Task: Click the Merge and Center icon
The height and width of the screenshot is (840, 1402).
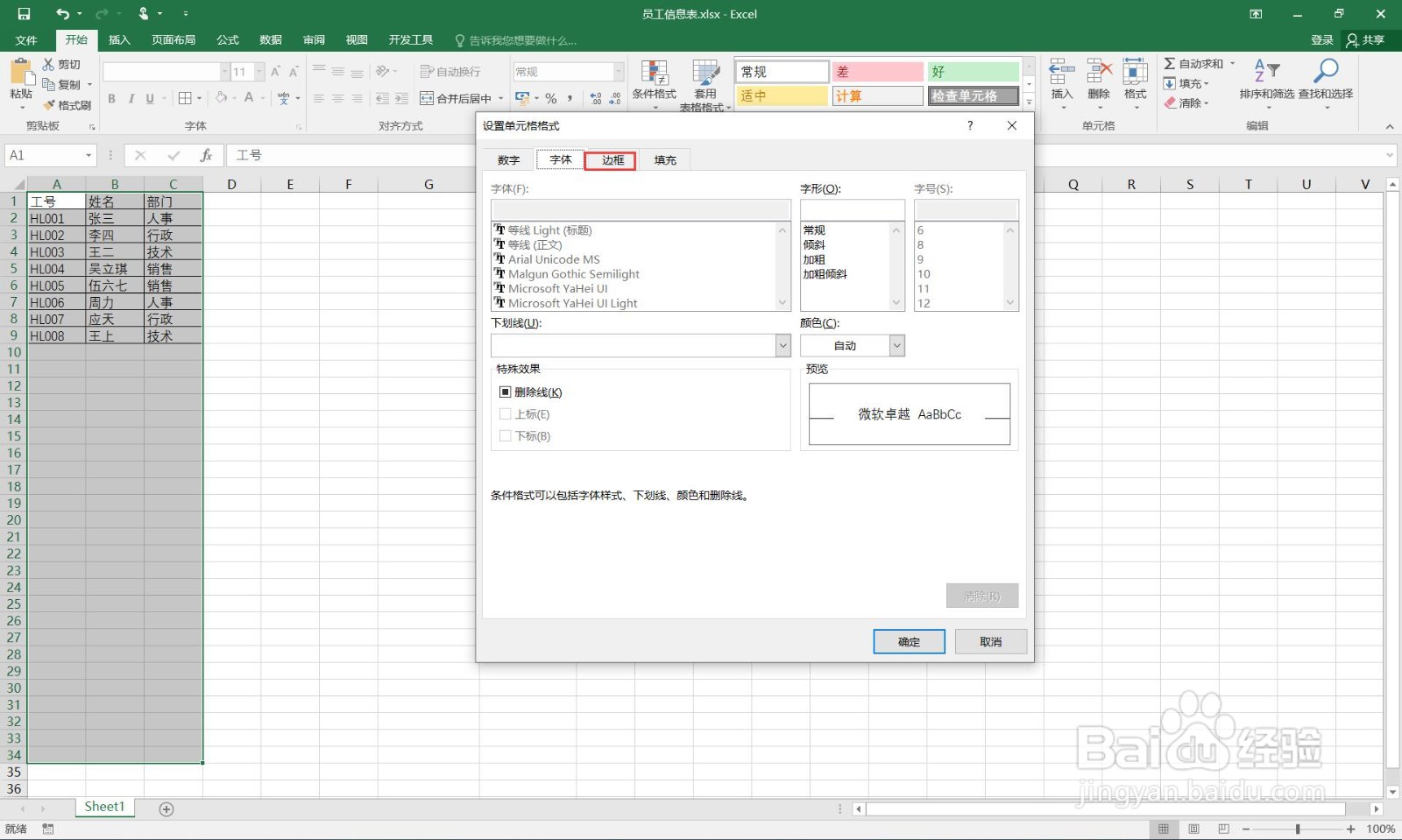Action: (x=427, y=98)
